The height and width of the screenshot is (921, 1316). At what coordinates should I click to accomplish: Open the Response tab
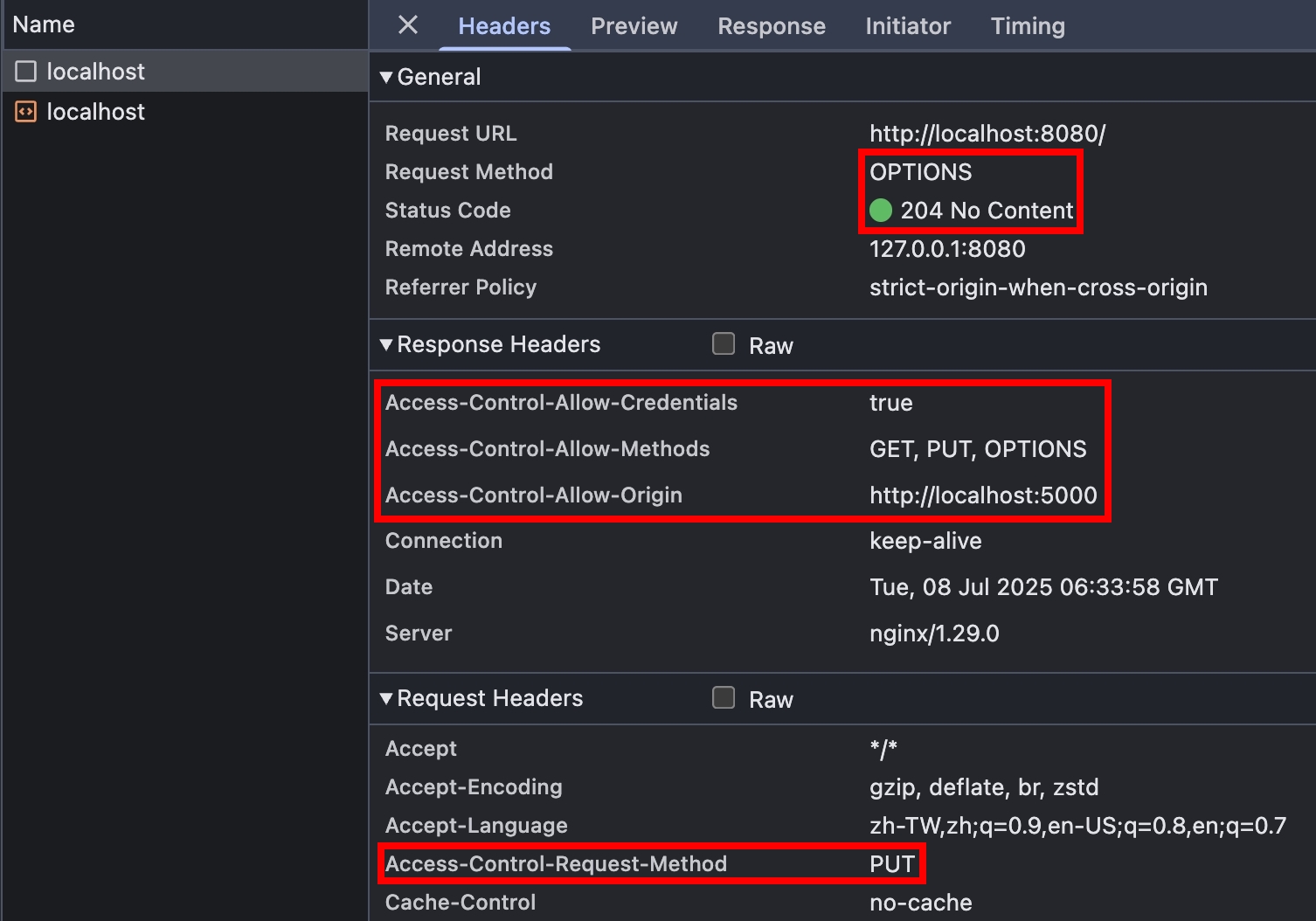click(772, 26)
